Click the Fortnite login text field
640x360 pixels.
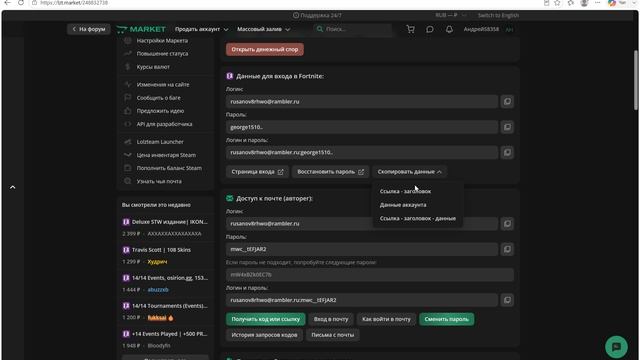click(x=362, y=102)
